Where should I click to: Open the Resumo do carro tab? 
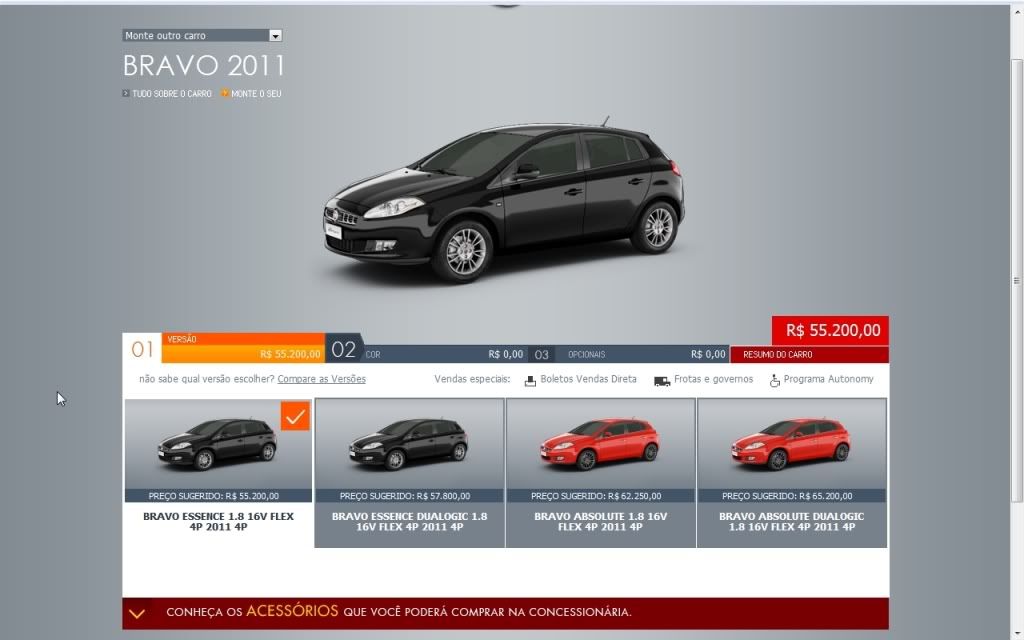809,354
